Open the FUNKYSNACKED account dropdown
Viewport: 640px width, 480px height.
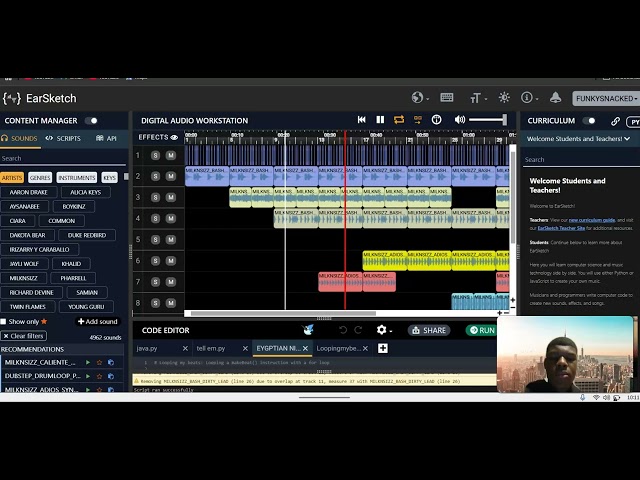coord(605,98)
